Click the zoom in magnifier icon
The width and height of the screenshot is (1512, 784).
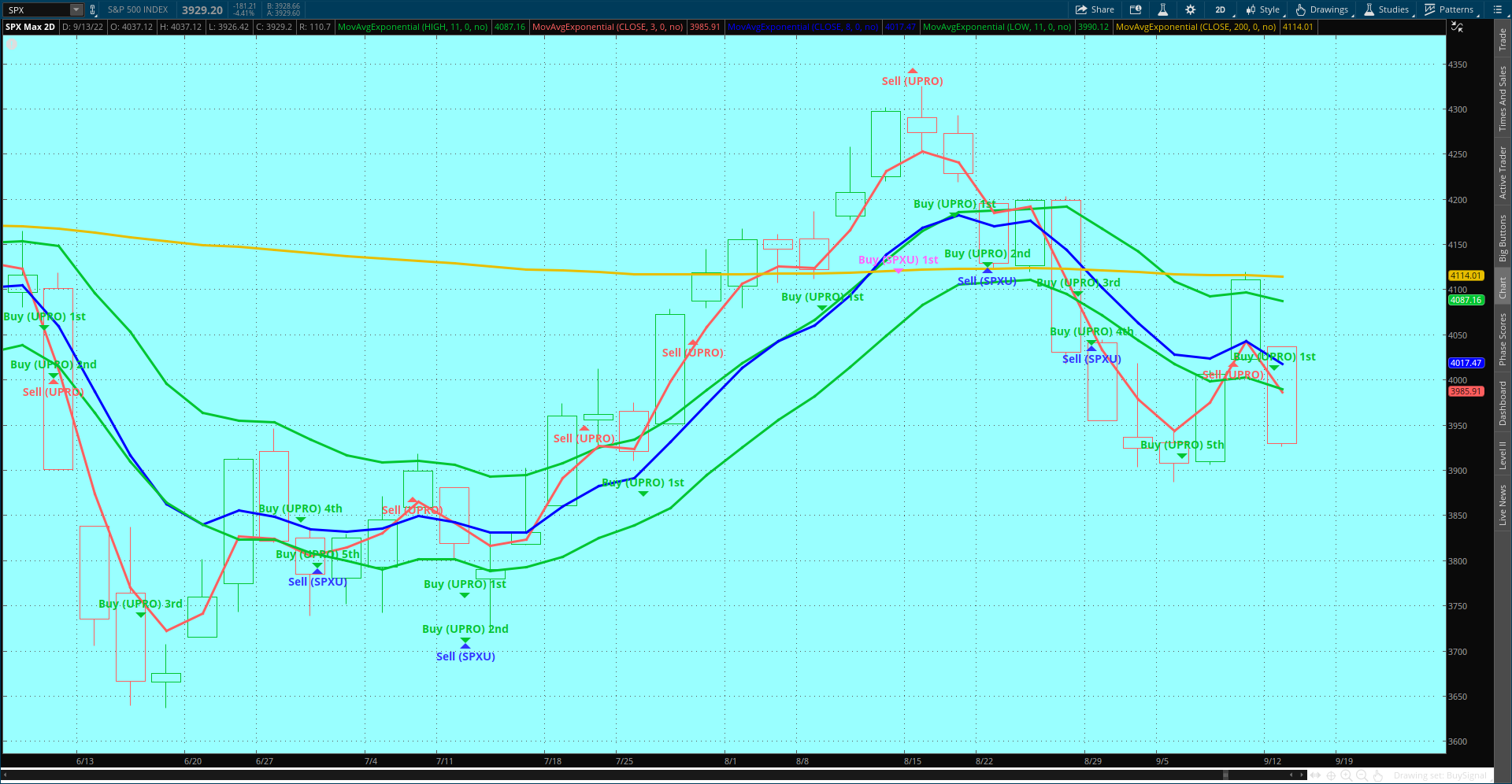[x=1346, y=775]
